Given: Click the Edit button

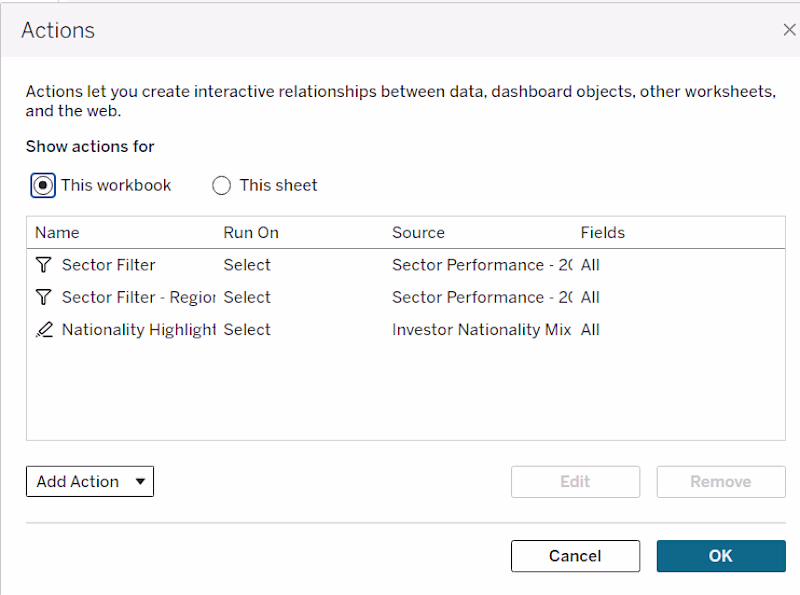Looking at the screenshot, I should tap(575, 481).
